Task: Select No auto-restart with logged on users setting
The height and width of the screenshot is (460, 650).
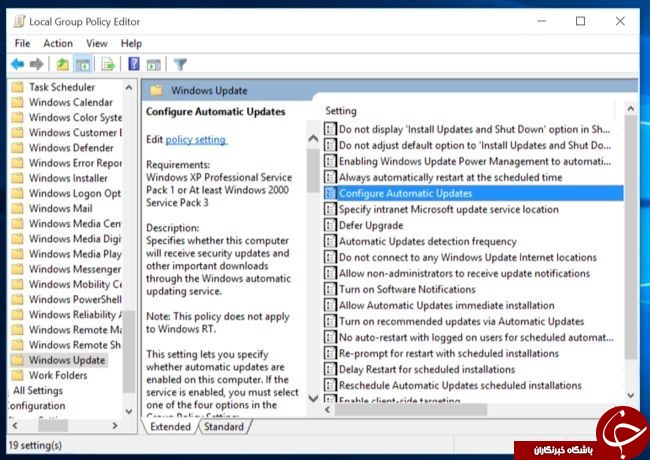Action: click(x=476, y=337)
